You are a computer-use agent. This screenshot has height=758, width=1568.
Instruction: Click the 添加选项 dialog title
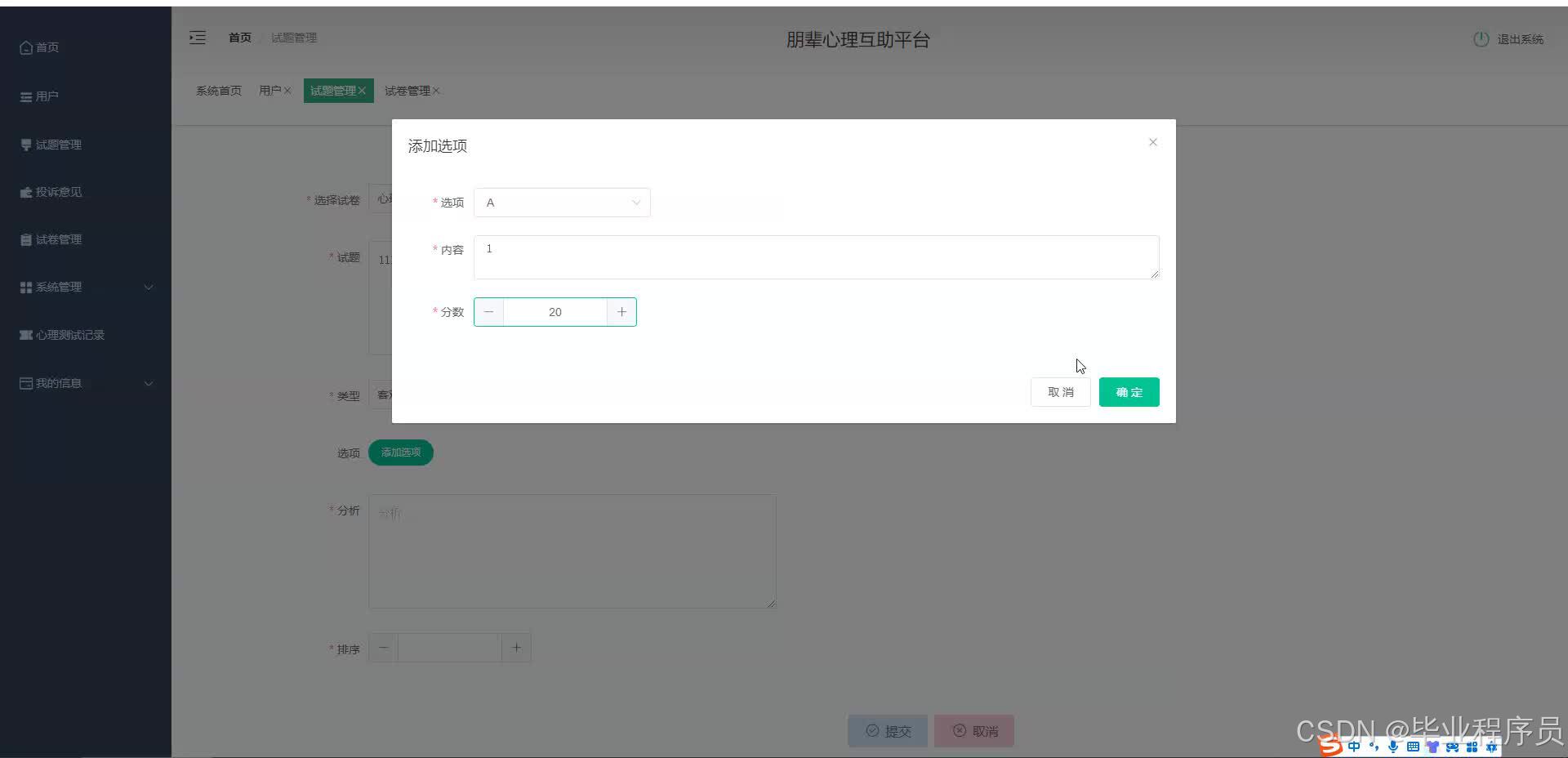tap(438, 146)
